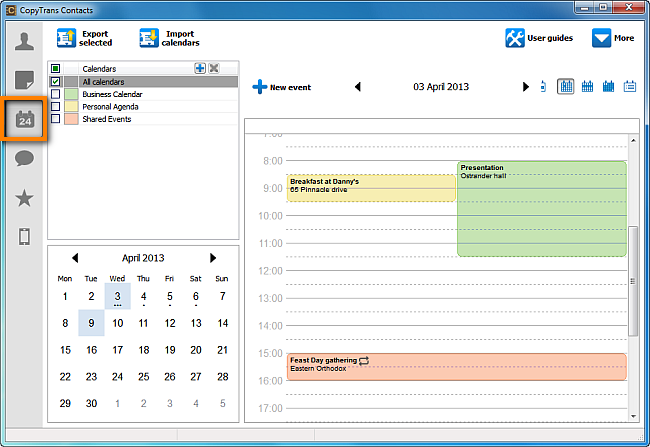Click Export selected button
This screenshot has width=650, height=447.
coord(85,38)
